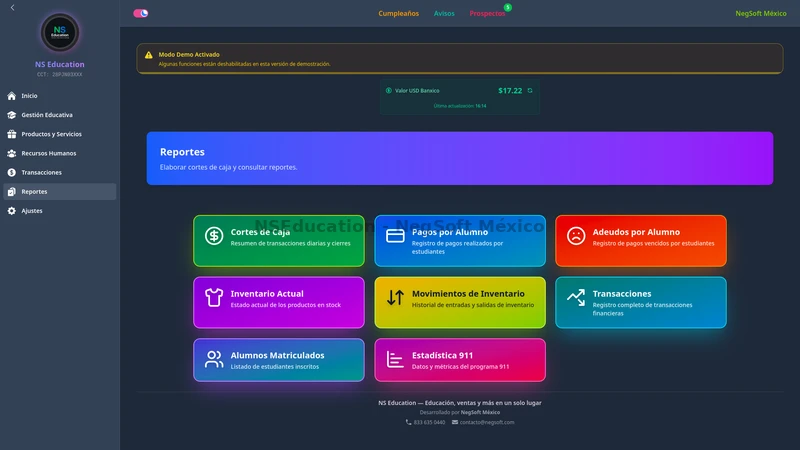The image size is (800, 450).
Task: Click the envelope icon in the footer
Action: [x=455, y=422]
